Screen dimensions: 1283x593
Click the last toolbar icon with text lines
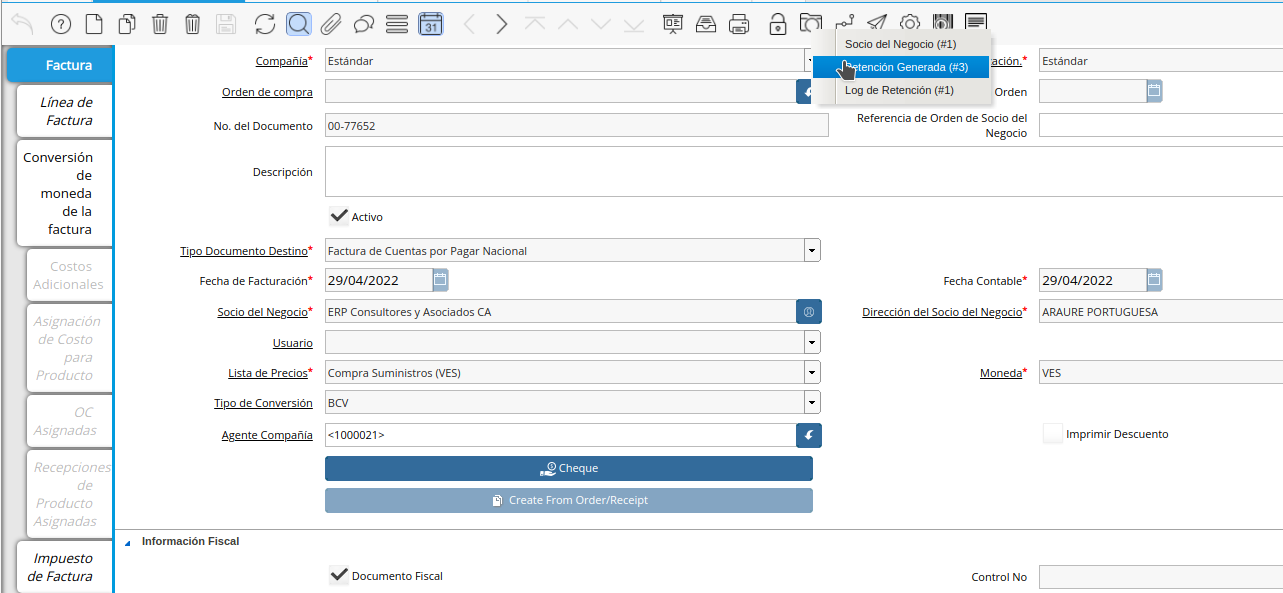tap(976, 23)
